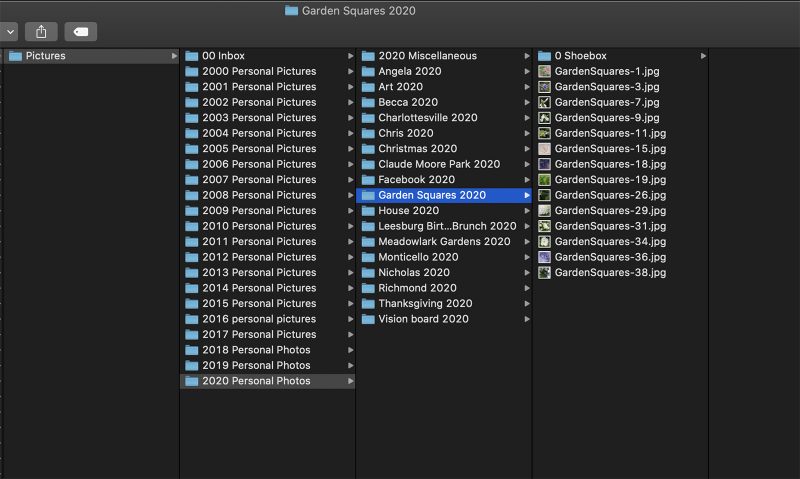Image resolution: width=800 pixels, height=479 pixels.
Task: Click the GardenSquares-7.jpg thumbnail icon
Action: pos(544,102)
